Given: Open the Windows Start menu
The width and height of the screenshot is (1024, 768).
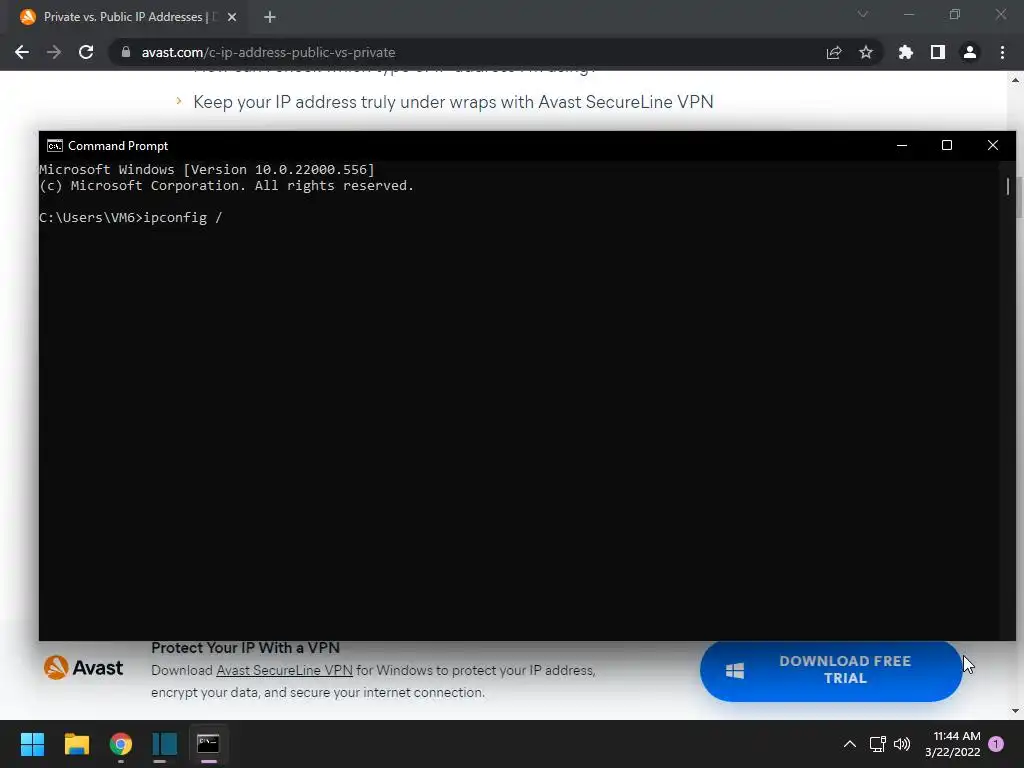Looking at the screenshot, I should pos(32,744).
